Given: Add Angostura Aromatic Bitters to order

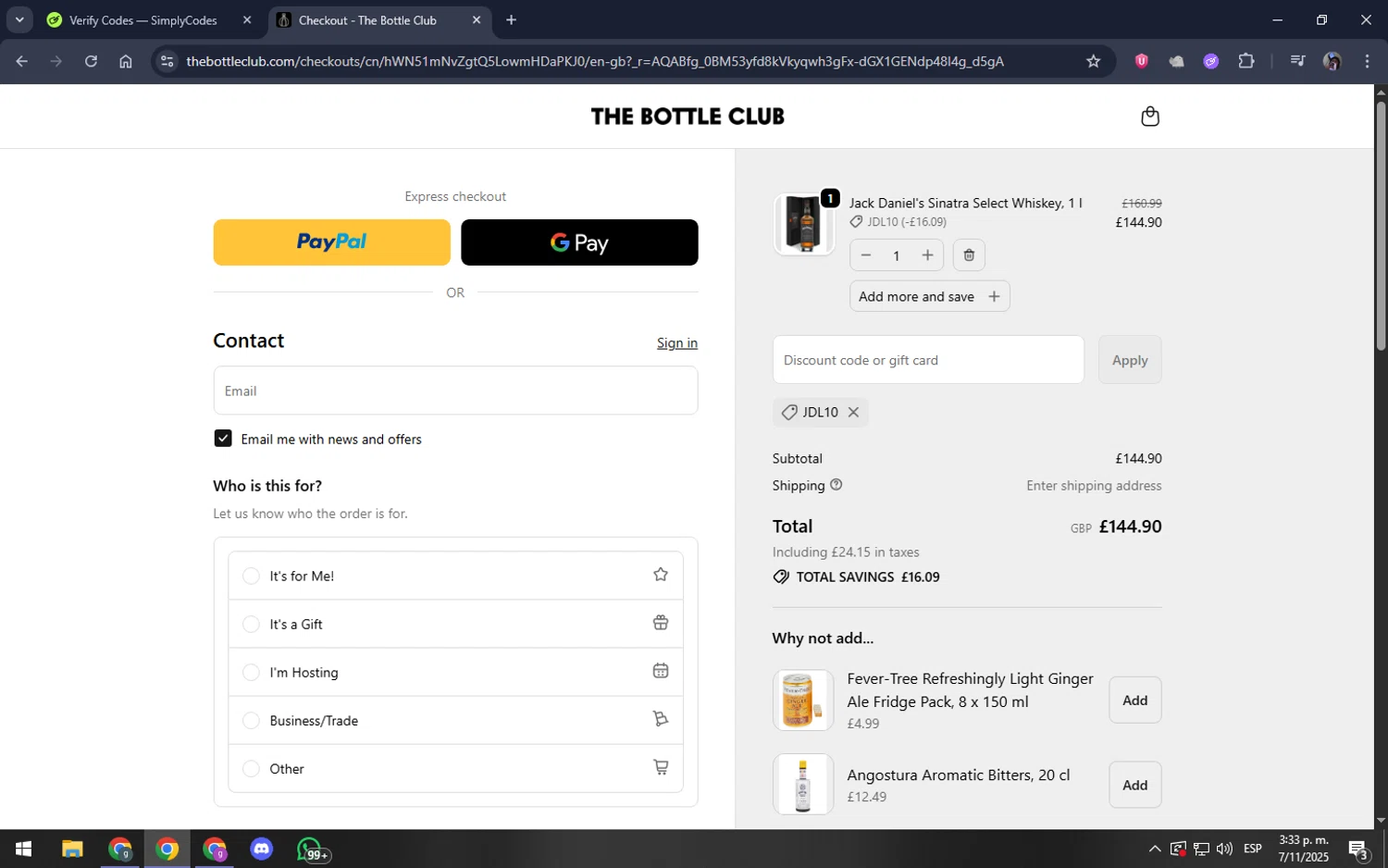Looking at the screenshot, I should coord(1135,785).
